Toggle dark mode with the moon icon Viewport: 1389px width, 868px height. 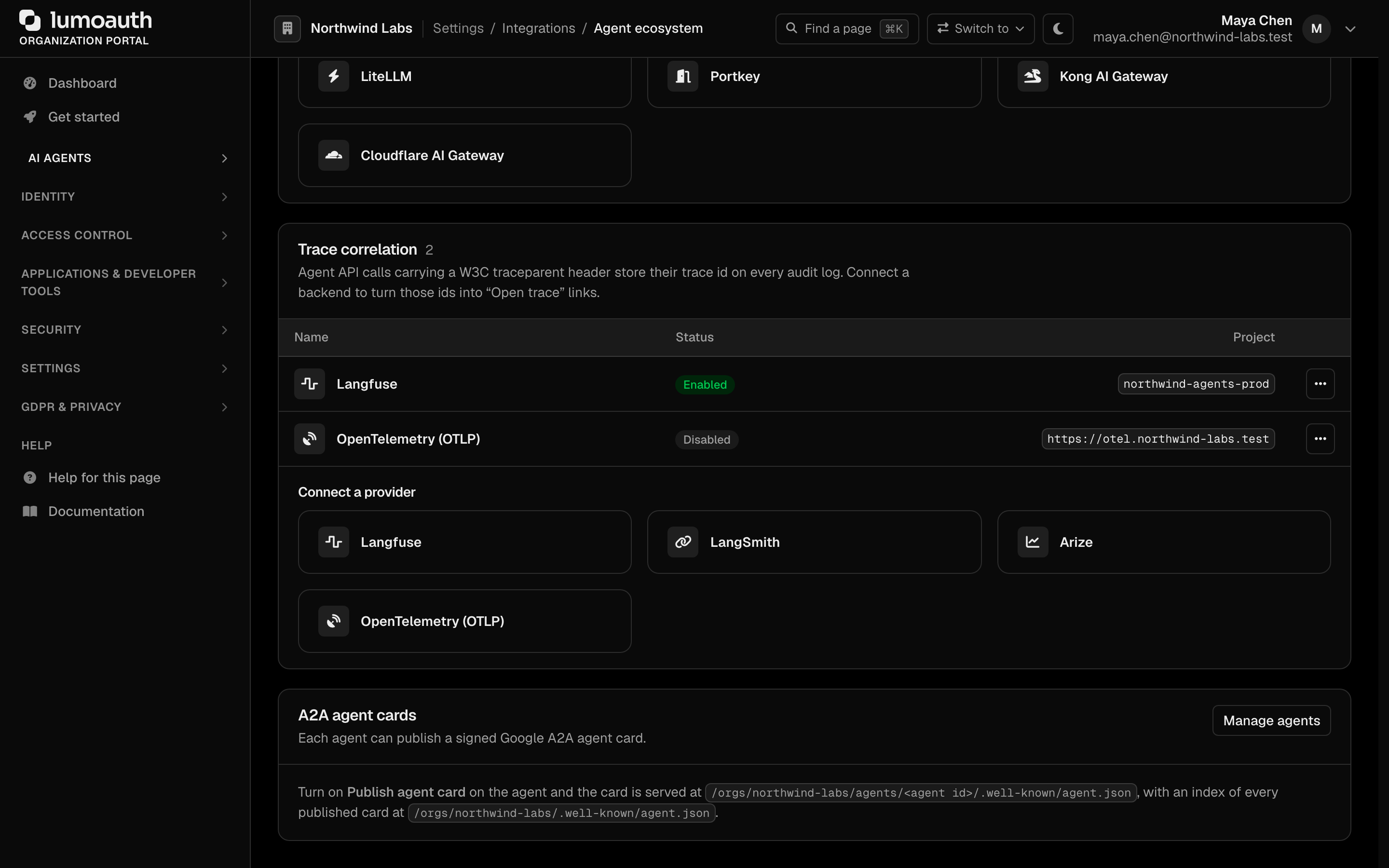coord(1058,28)
